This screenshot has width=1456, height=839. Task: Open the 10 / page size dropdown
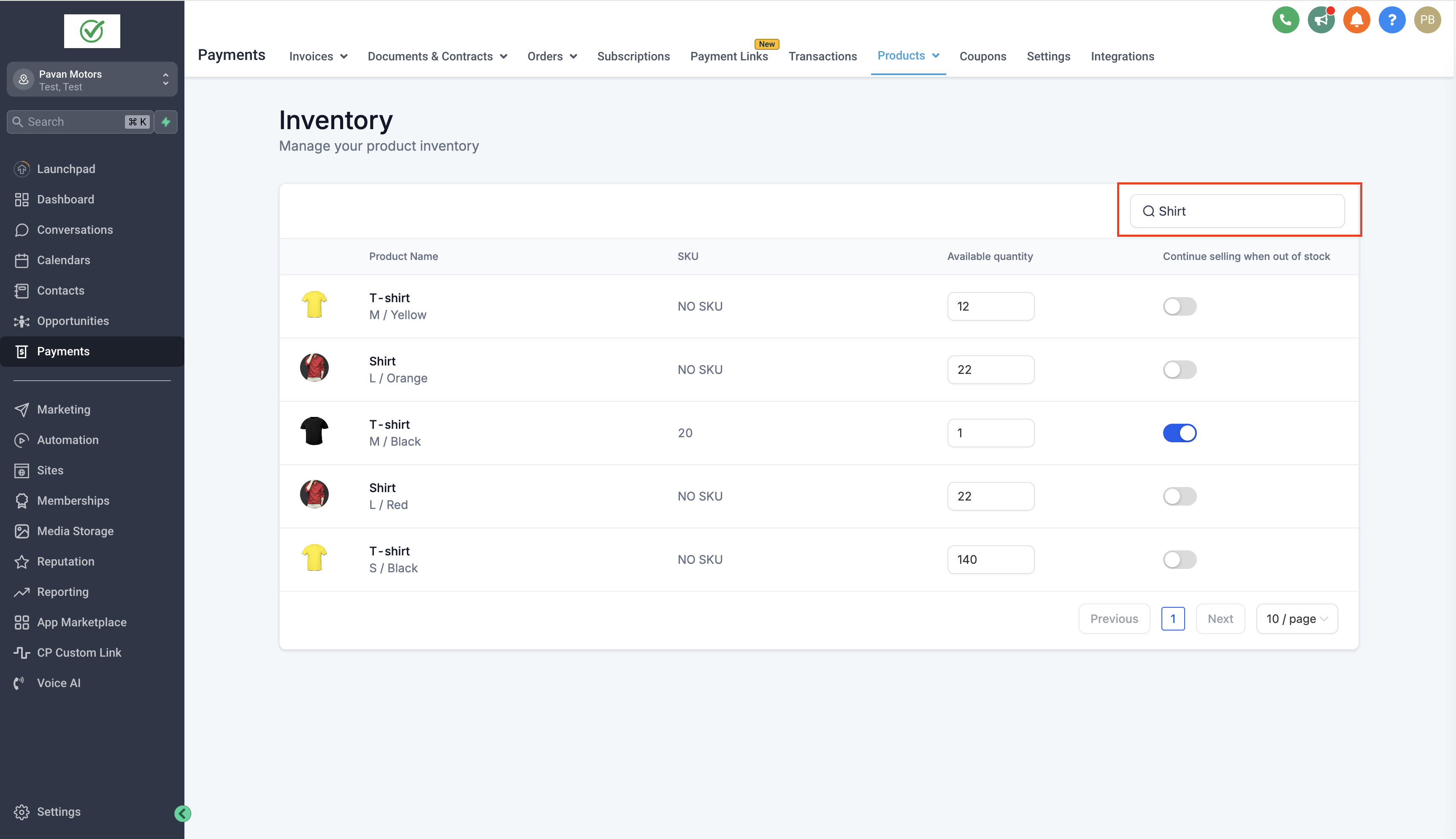1296,619
